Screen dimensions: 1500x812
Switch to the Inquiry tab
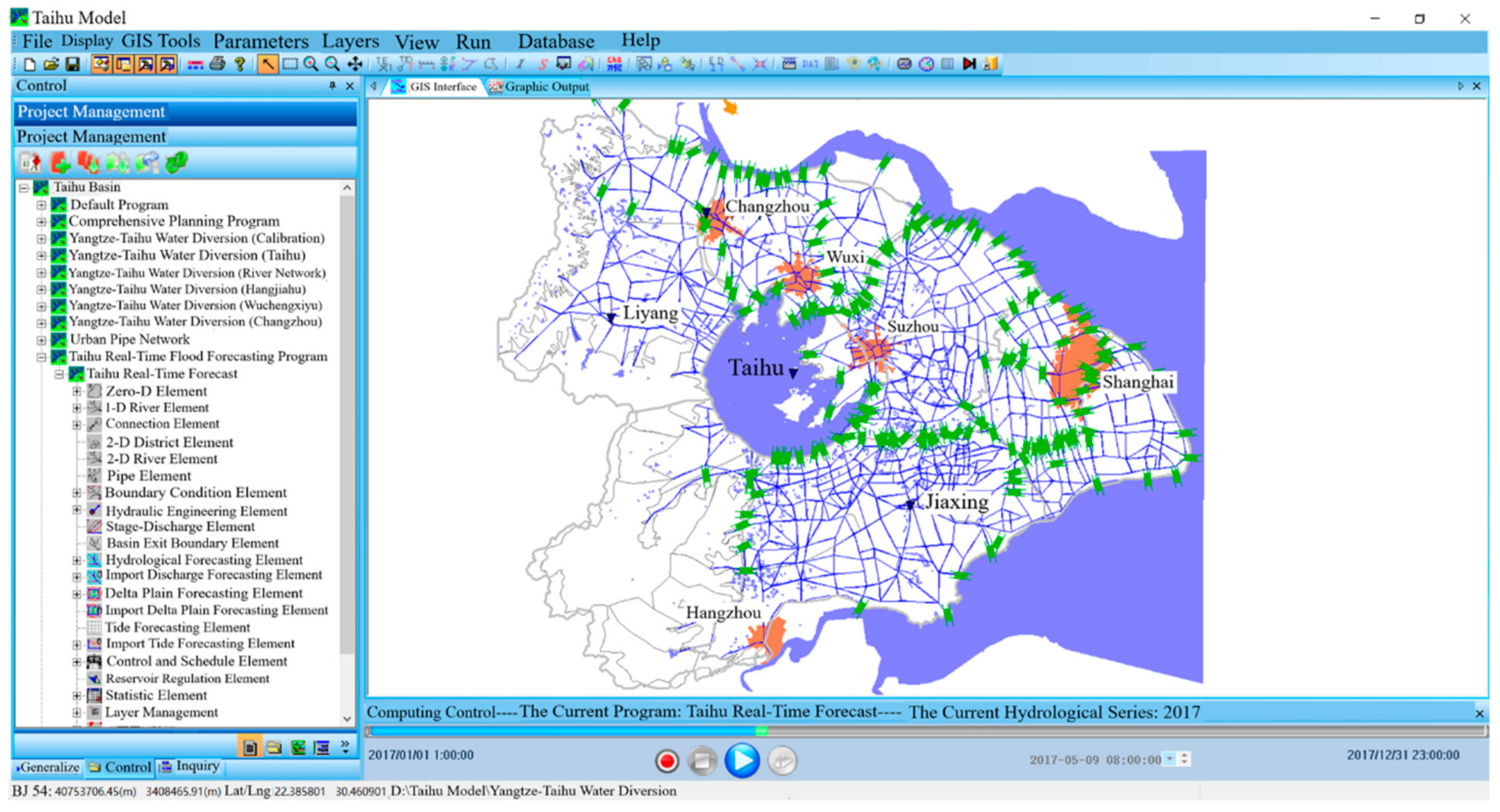[190, 767]
